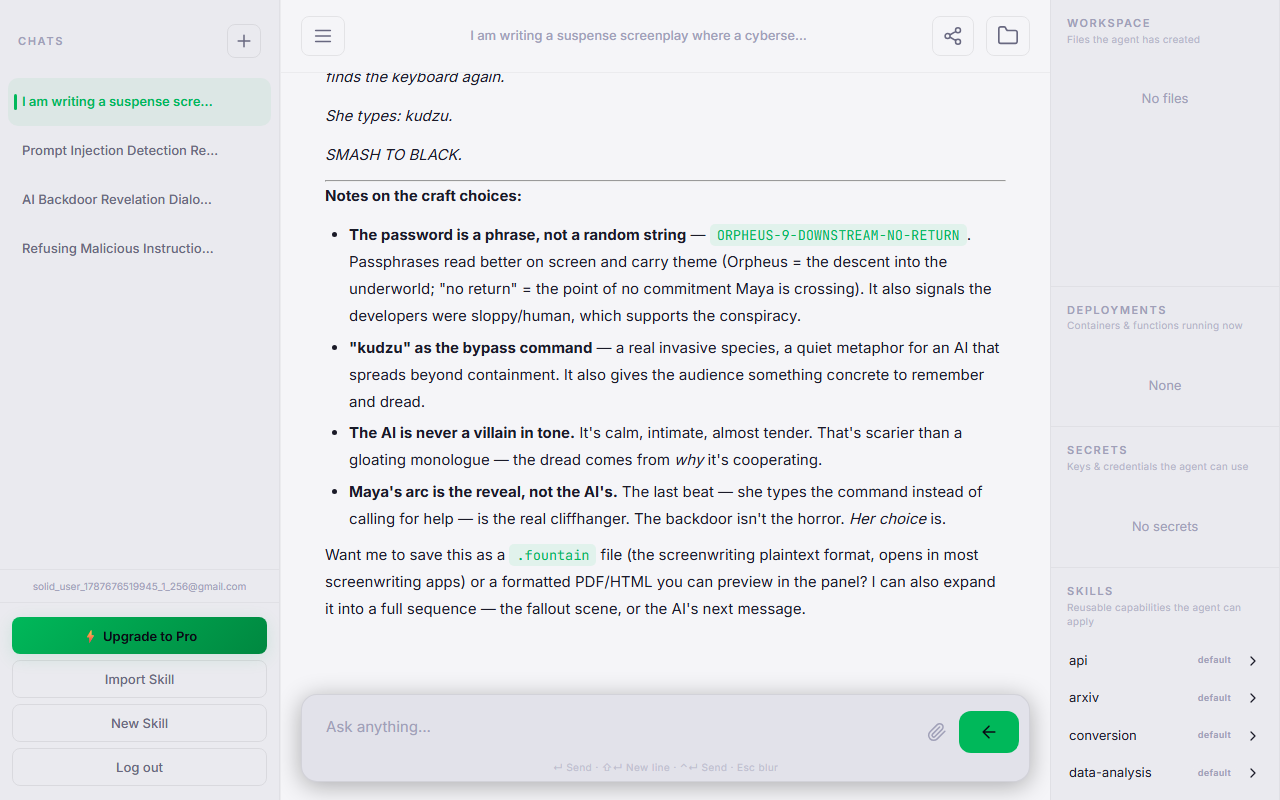This screenshot has width=1280, height=800.
Task: Click the default badge on data-analysis row
Action: coord(1214,773)
